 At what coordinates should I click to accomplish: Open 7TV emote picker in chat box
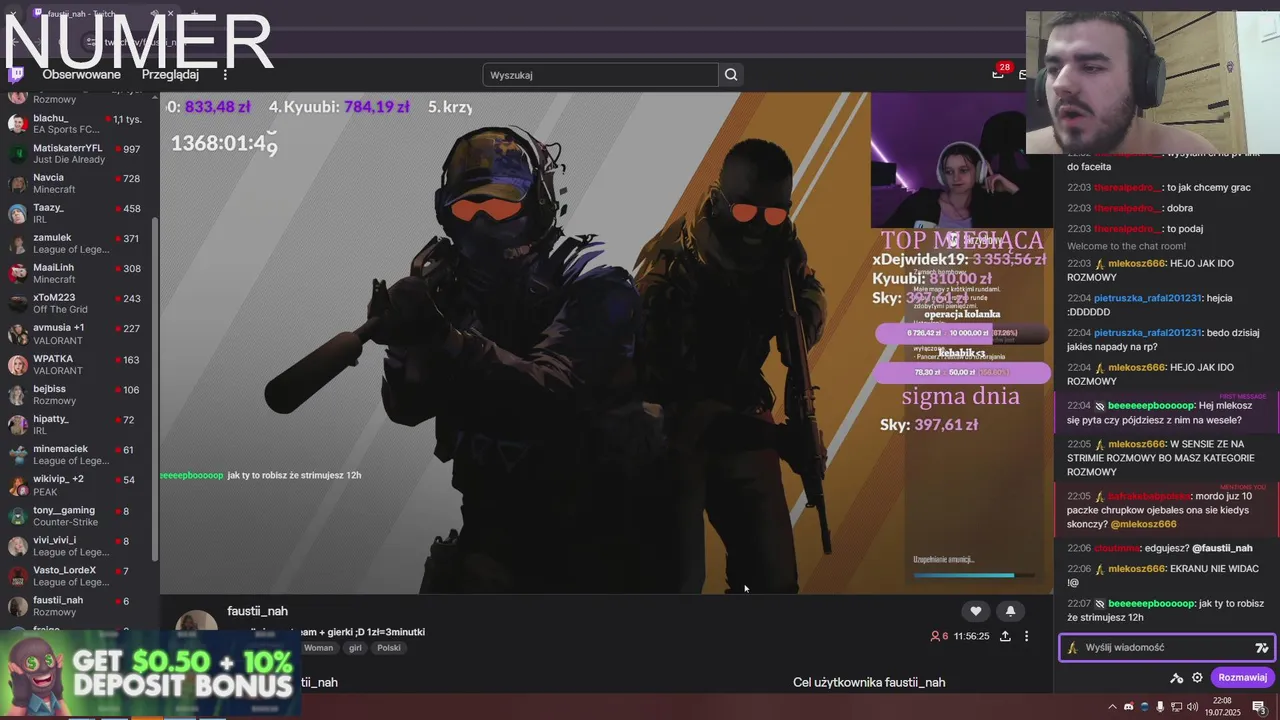[x=1262, y=648]
